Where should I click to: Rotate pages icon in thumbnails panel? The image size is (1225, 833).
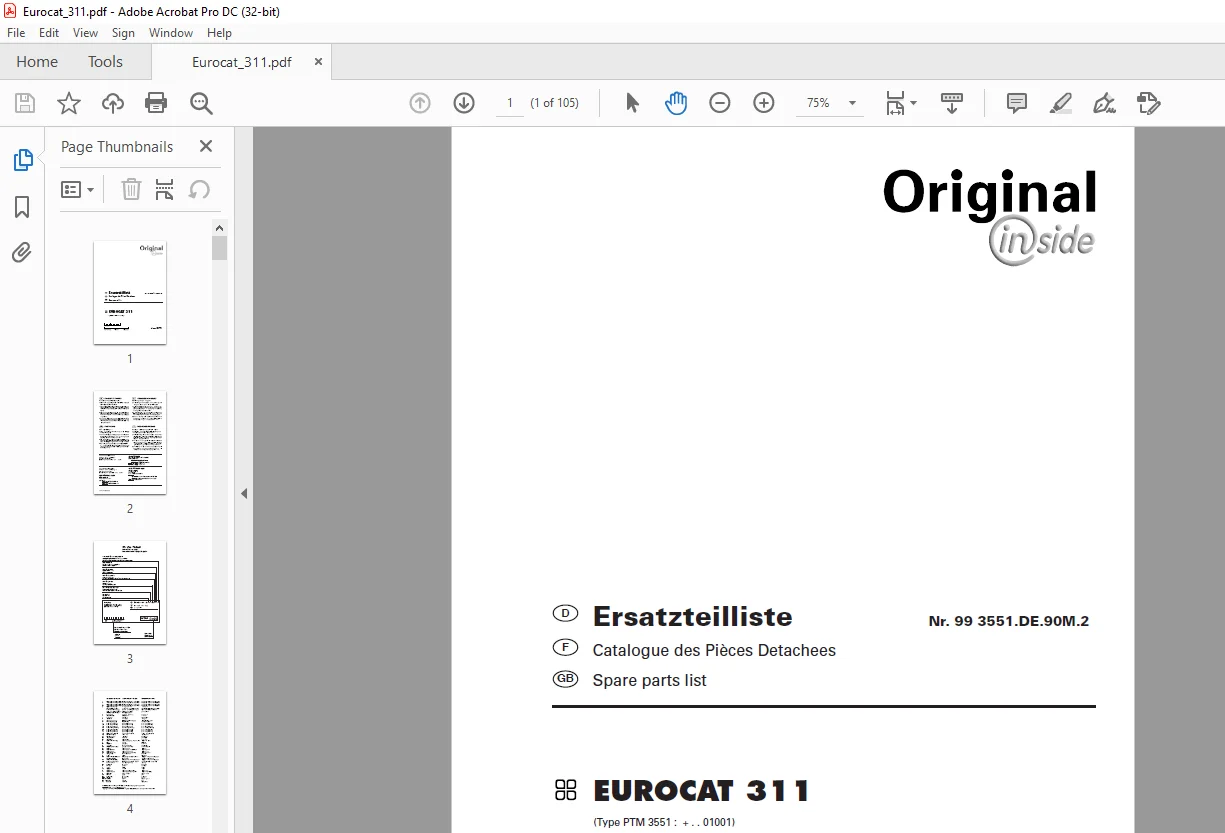199,189
